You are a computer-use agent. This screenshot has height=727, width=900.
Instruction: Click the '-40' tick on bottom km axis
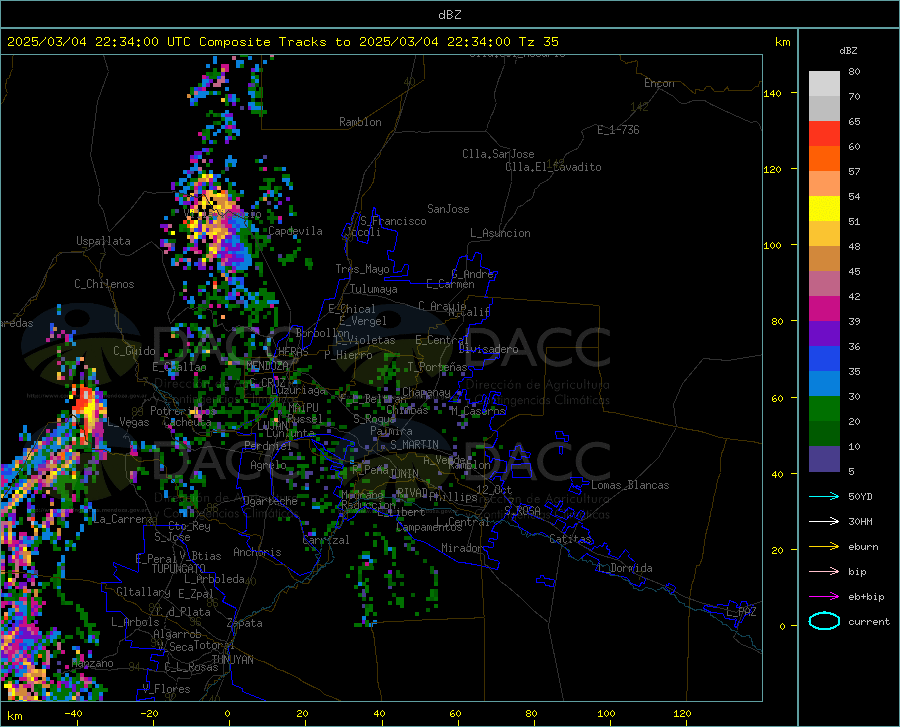pos(73,714)
